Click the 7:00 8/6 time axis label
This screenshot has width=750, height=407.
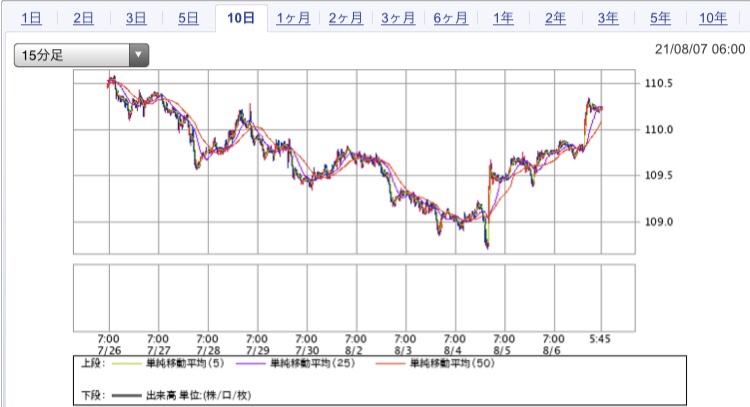point(553,345)
